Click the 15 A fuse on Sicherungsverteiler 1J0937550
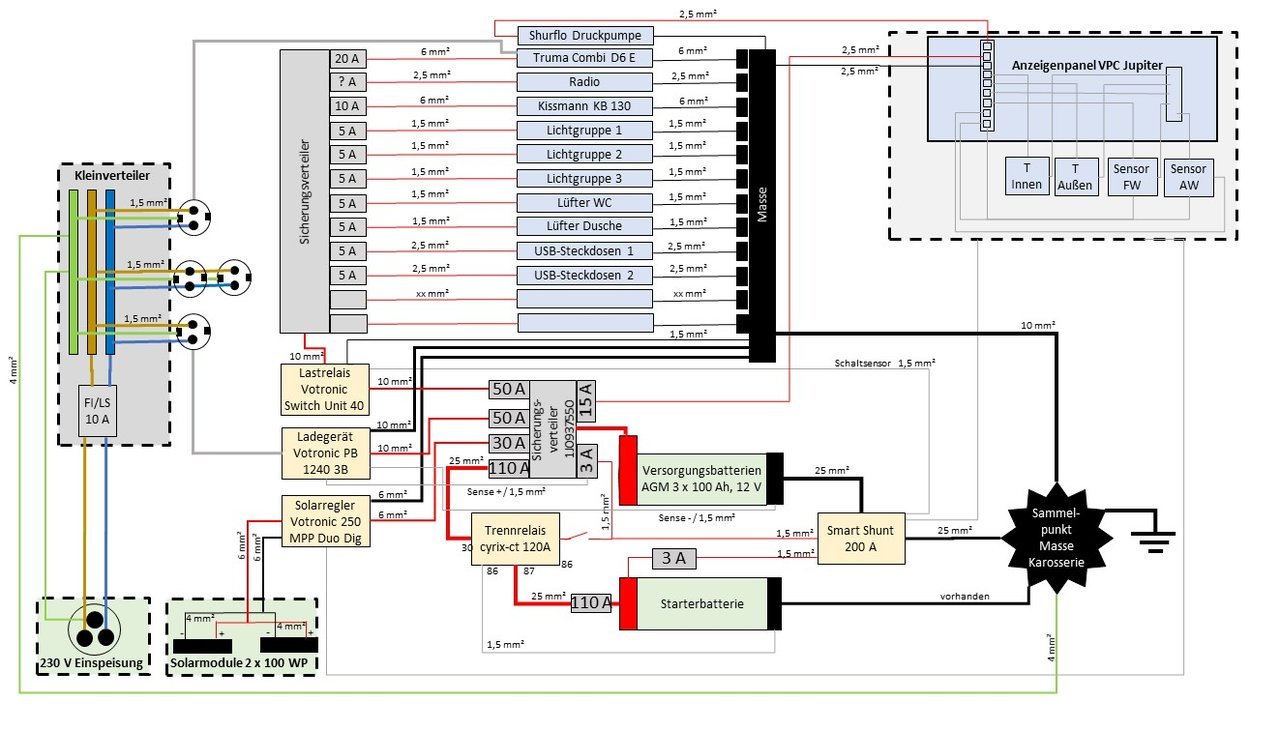 coord(587,400)
